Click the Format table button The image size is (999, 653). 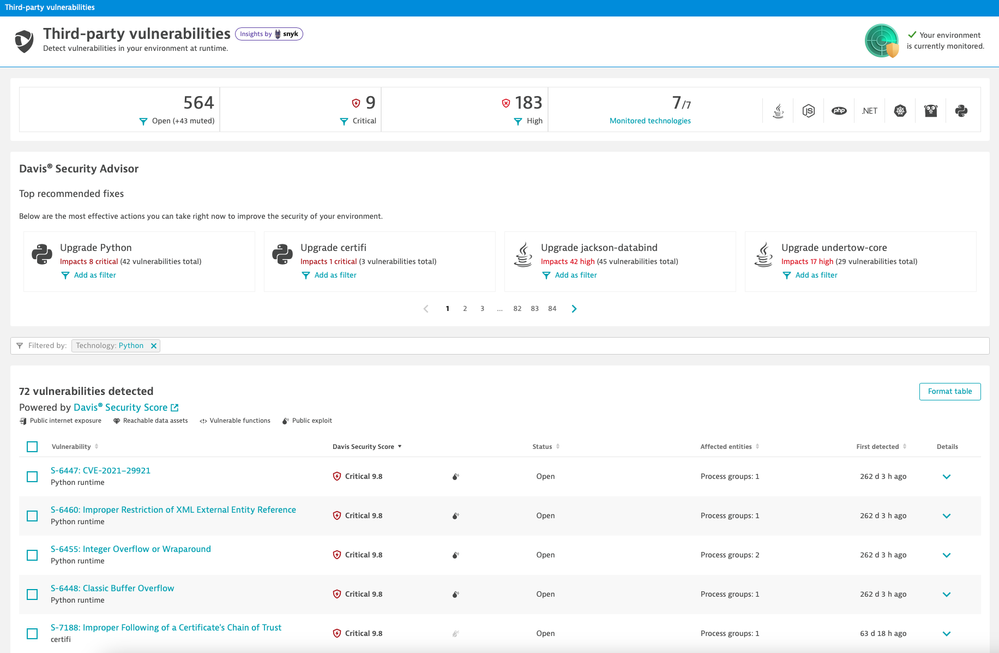click(x=949, y=391)
